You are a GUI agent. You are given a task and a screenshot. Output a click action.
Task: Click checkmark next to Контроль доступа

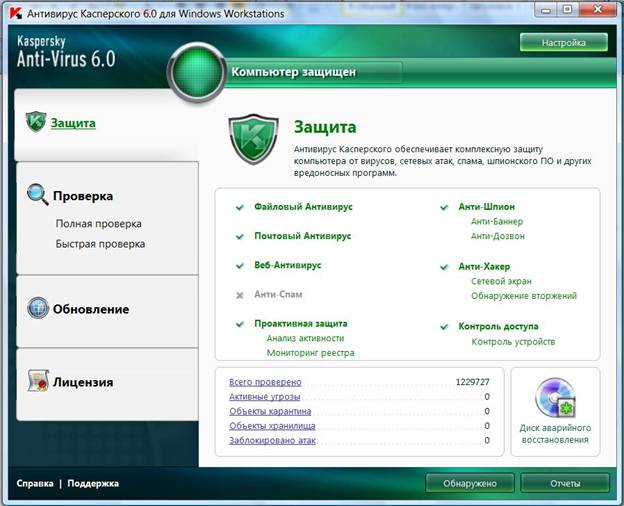coord(444,327)
